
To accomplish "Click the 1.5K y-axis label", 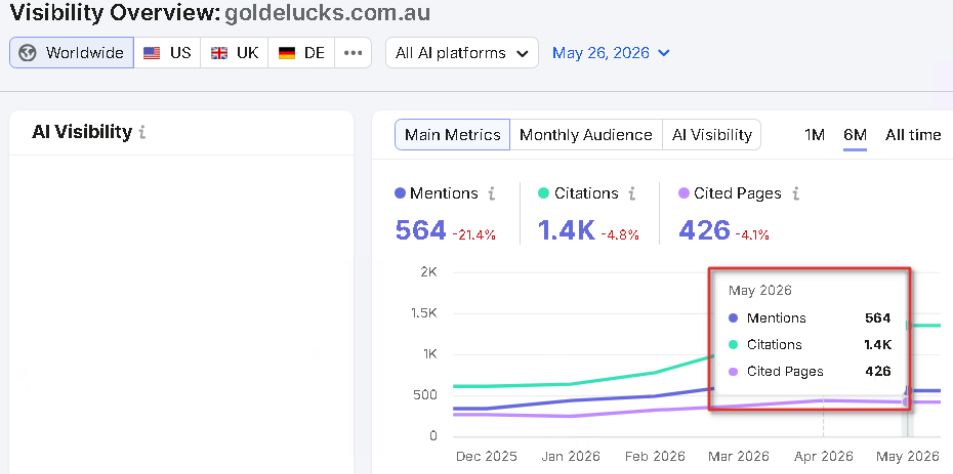I will coord(424,313).
